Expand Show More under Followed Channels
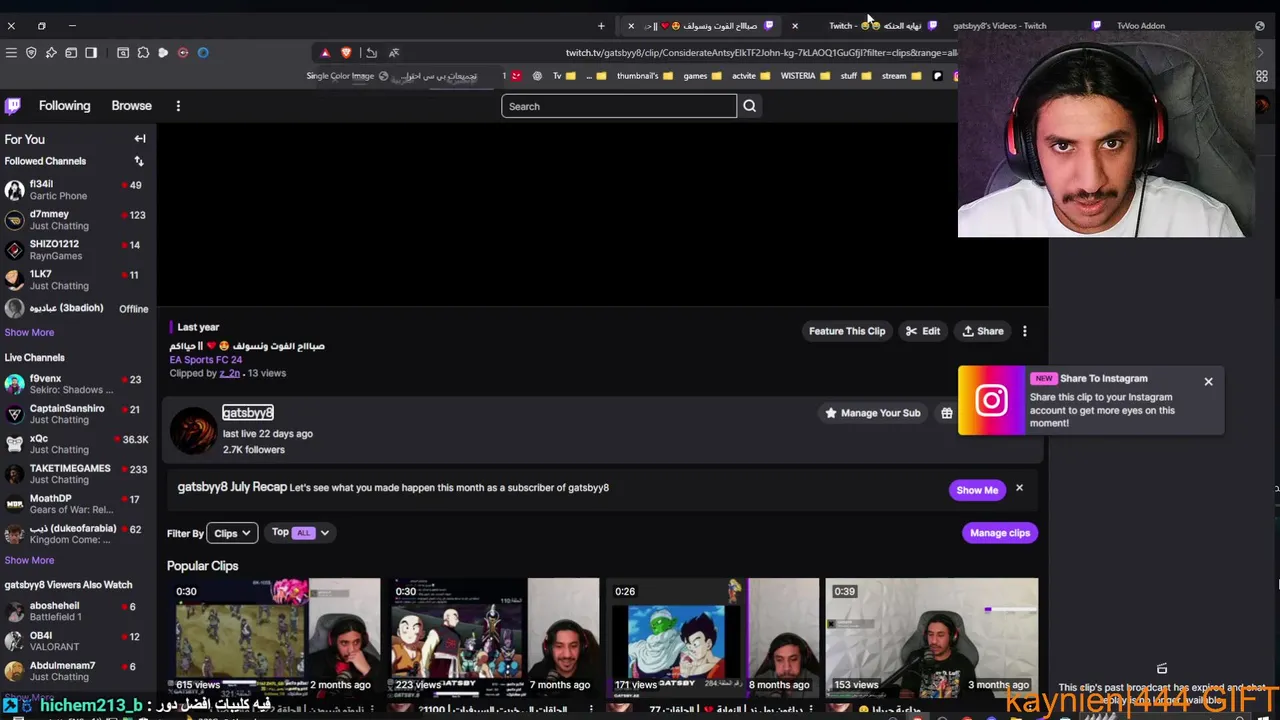 [29, 332]
